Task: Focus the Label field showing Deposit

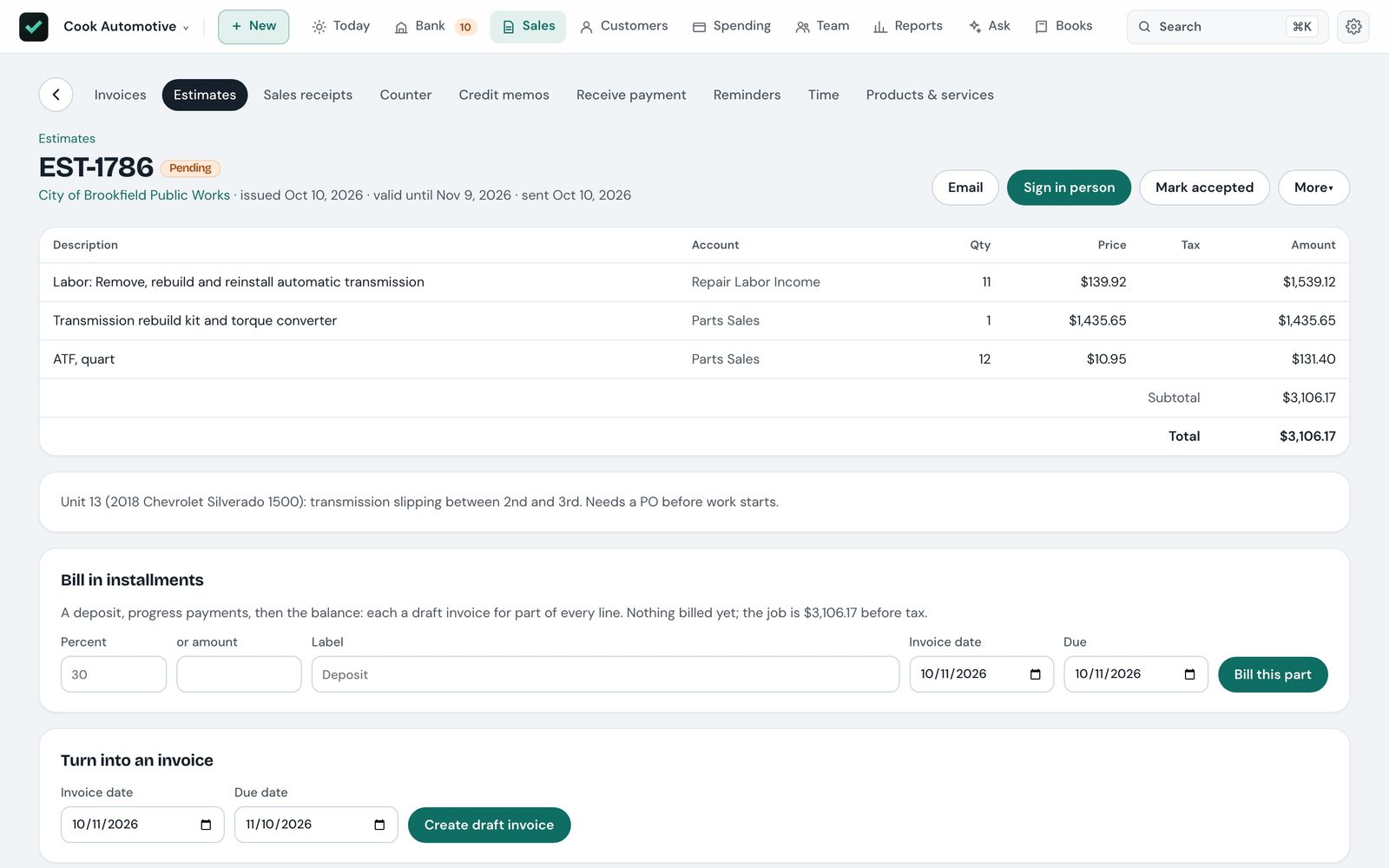Action: [605, 674]
